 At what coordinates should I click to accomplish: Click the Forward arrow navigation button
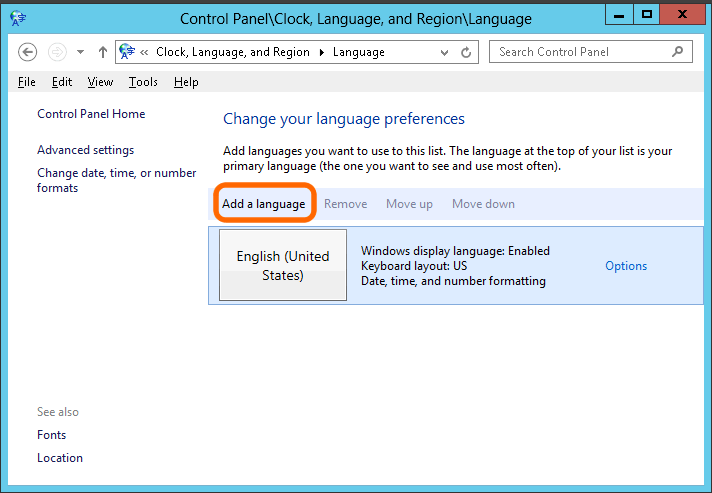pos(57,52)
